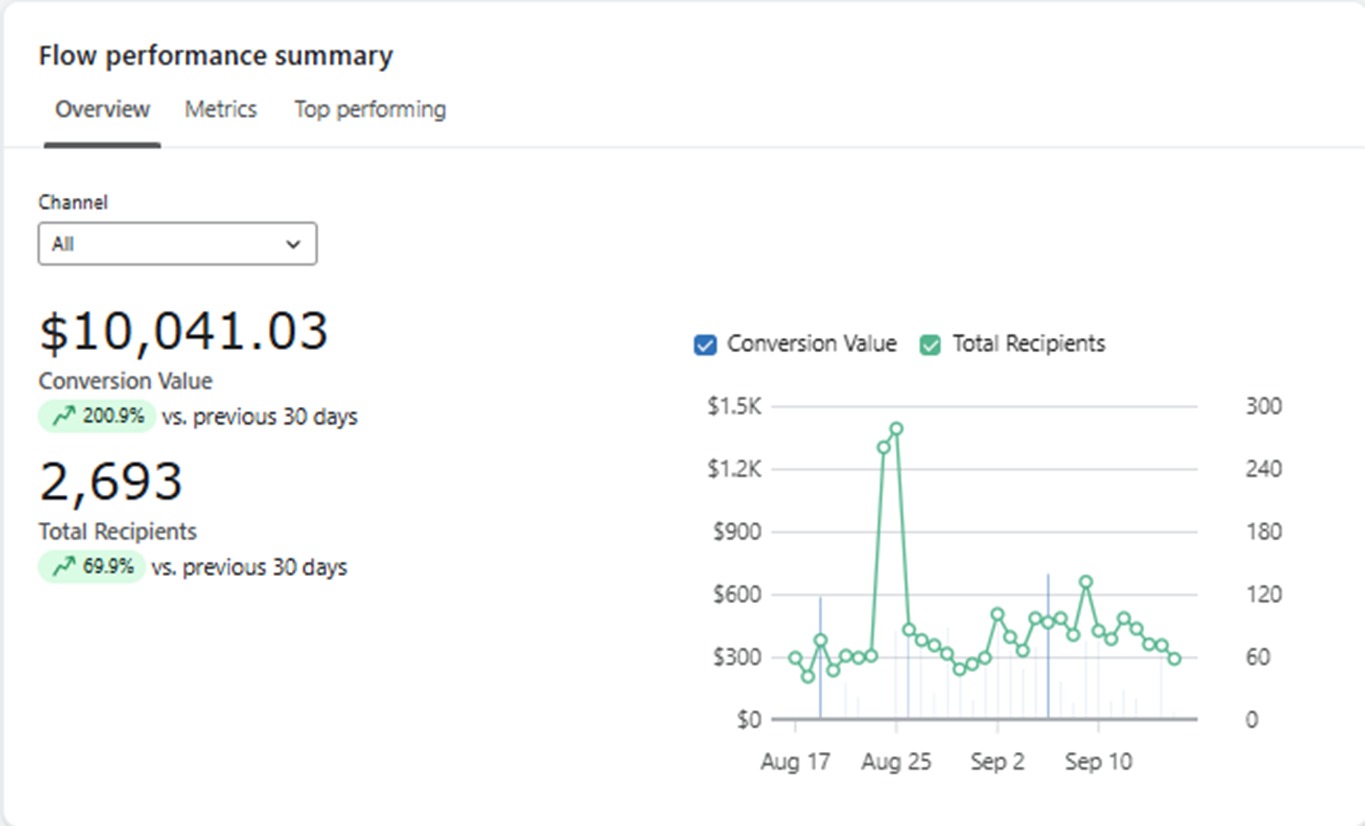Viewport: 1365px width, 826px height.
Task: Click the Total Recipients legend label
Action: tap(1028, 344)
